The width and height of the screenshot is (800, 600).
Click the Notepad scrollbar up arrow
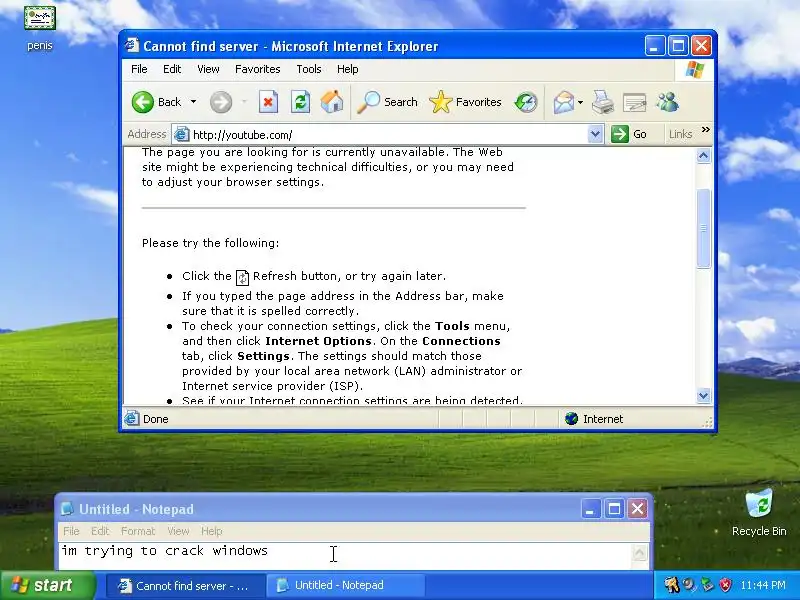(639, 553)
